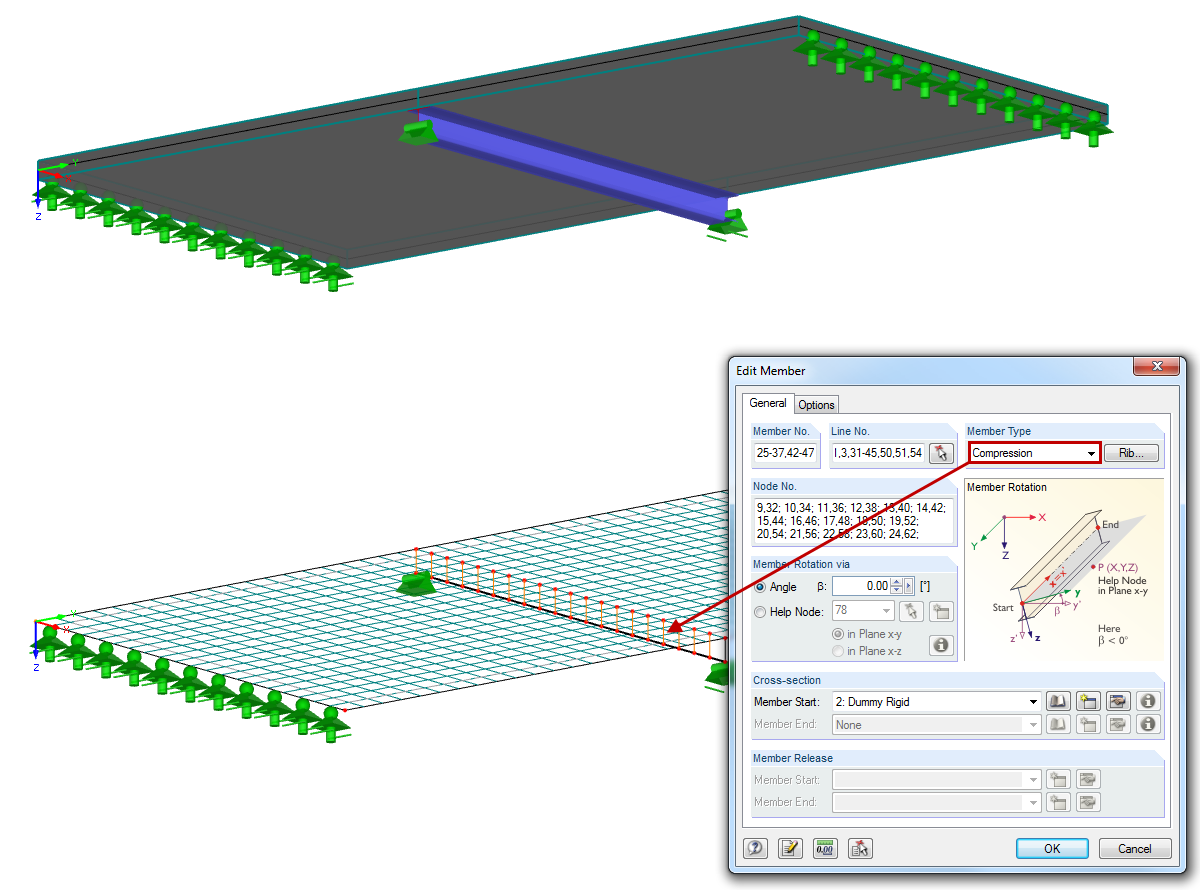The width and height of the screenshot is (1200, 890).
Task: Click the angle β value field 0.00
Action: [861, 587]
